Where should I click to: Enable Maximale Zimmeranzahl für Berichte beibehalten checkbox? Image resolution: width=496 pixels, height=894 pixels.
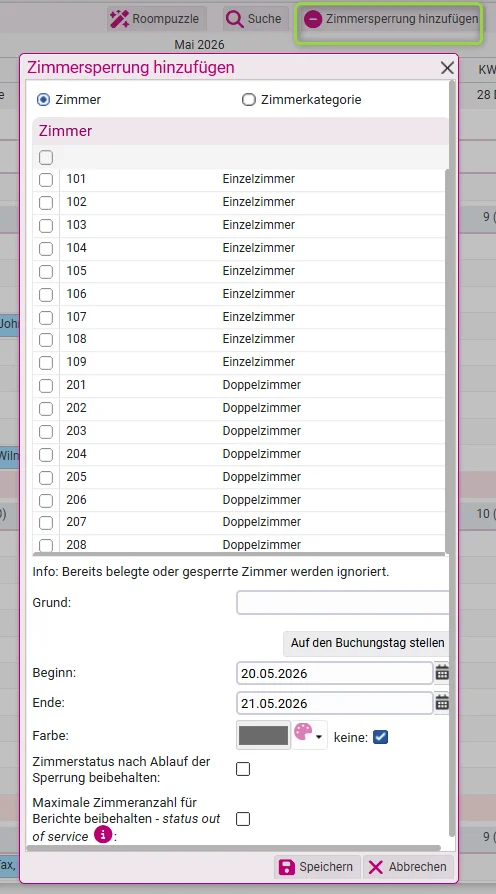coord(243,819)
